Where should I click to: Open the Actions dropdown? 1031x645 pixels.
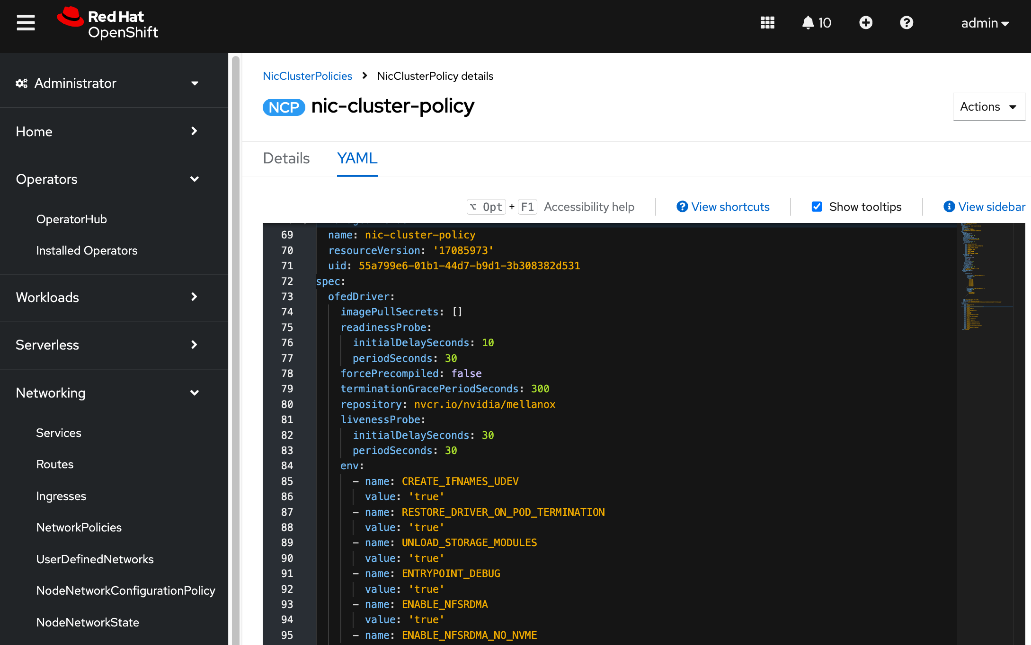tap(988, 107)
